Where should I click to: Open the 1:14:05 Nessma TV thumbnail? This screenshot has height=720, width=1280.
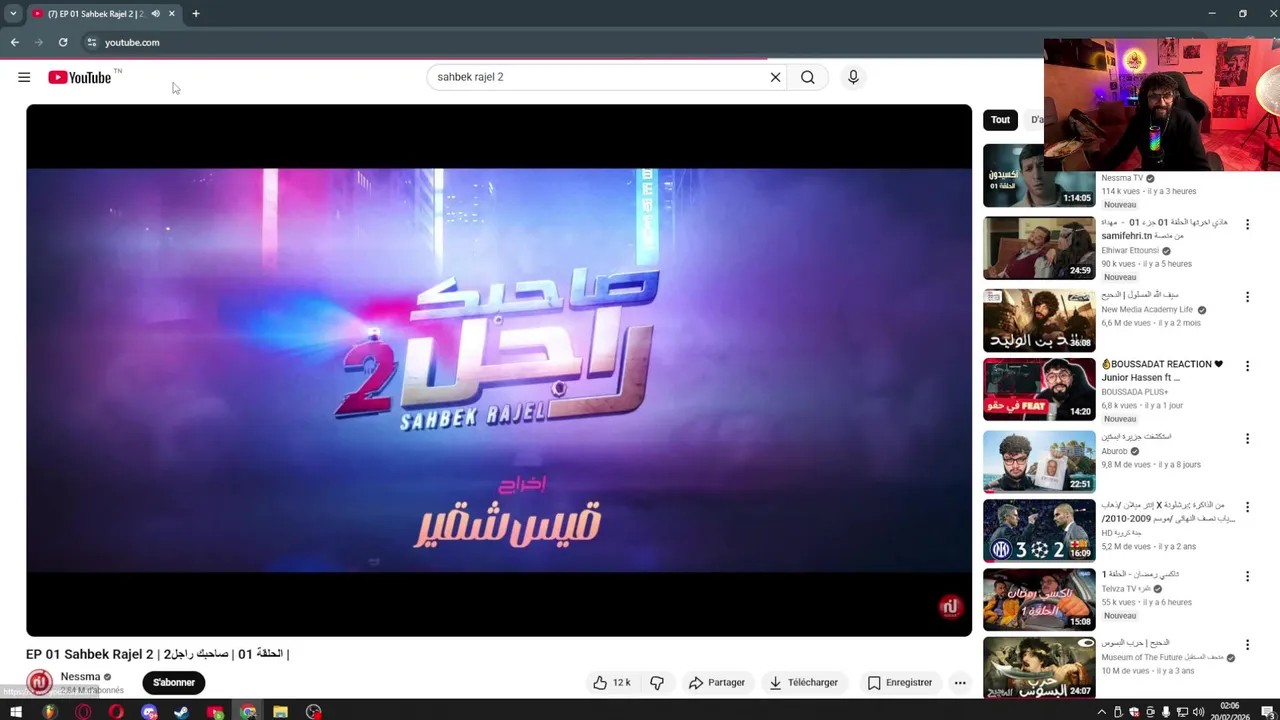click(x=1039, y=175)
